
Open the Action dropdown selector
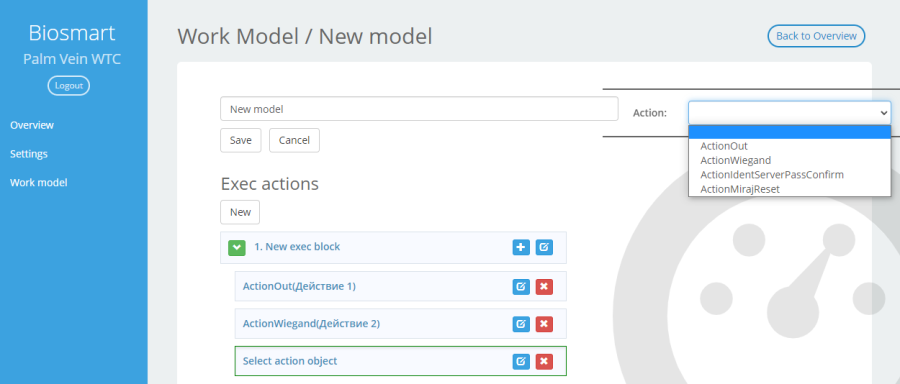789,113
